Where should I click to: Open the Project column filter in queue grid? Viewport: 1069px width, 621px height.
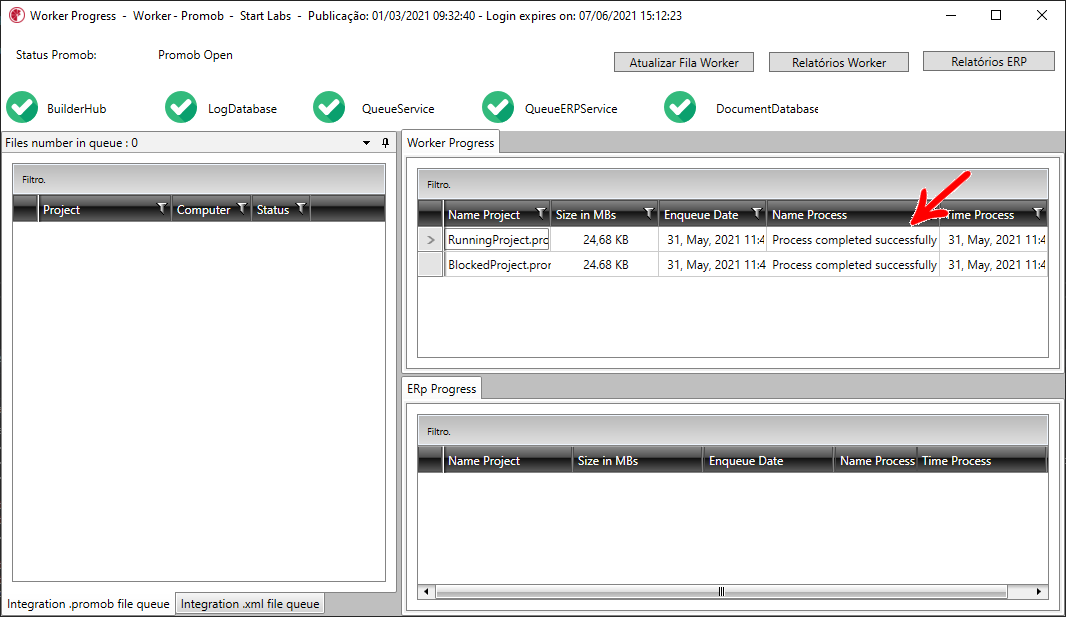click(x=162, y=208)
